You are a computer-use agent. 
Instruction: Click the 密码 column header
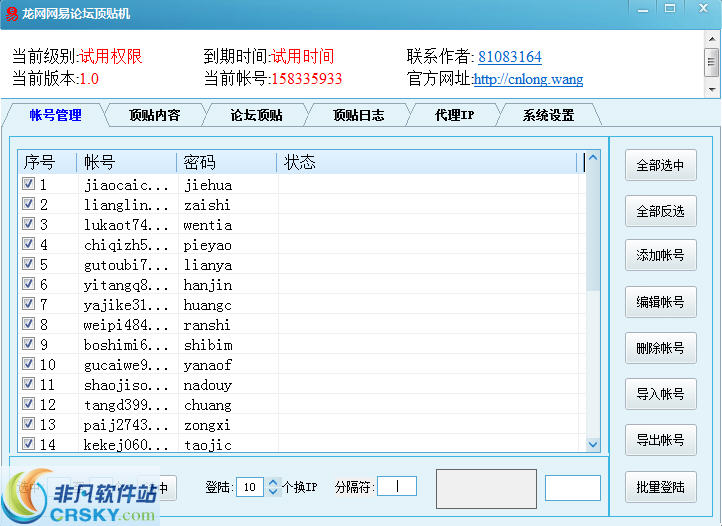[227, 162]
